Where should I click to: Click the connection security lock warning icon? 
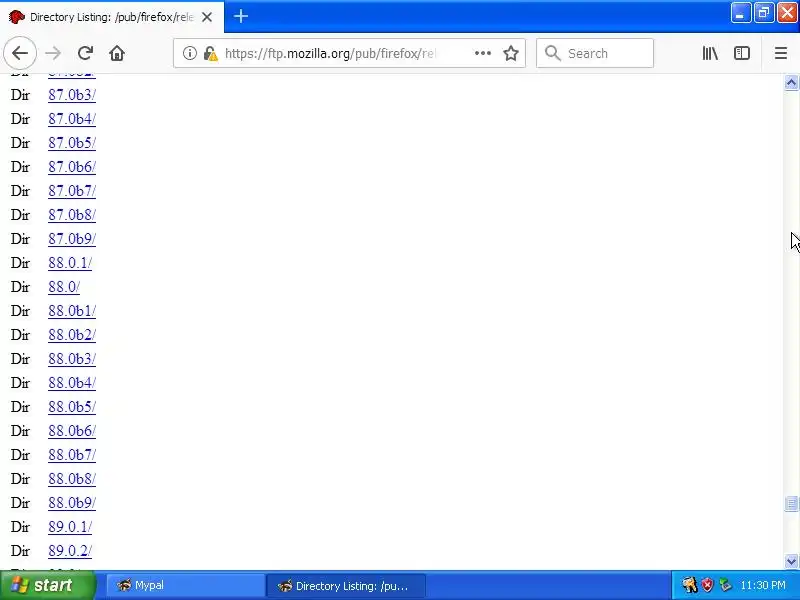[210, 53]
